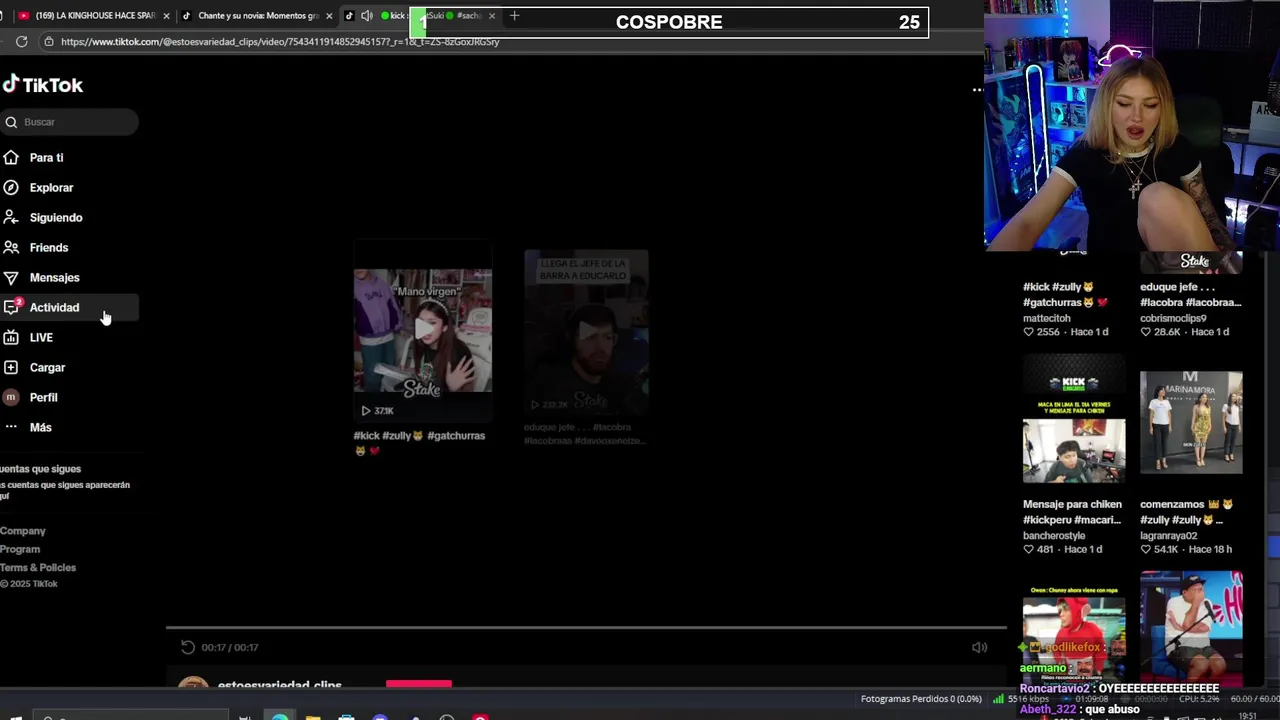The height and width of the screenshot is (720, 1280).
Task: Click the 2556 likes heart icon
Action: [x=1028, y=332]
